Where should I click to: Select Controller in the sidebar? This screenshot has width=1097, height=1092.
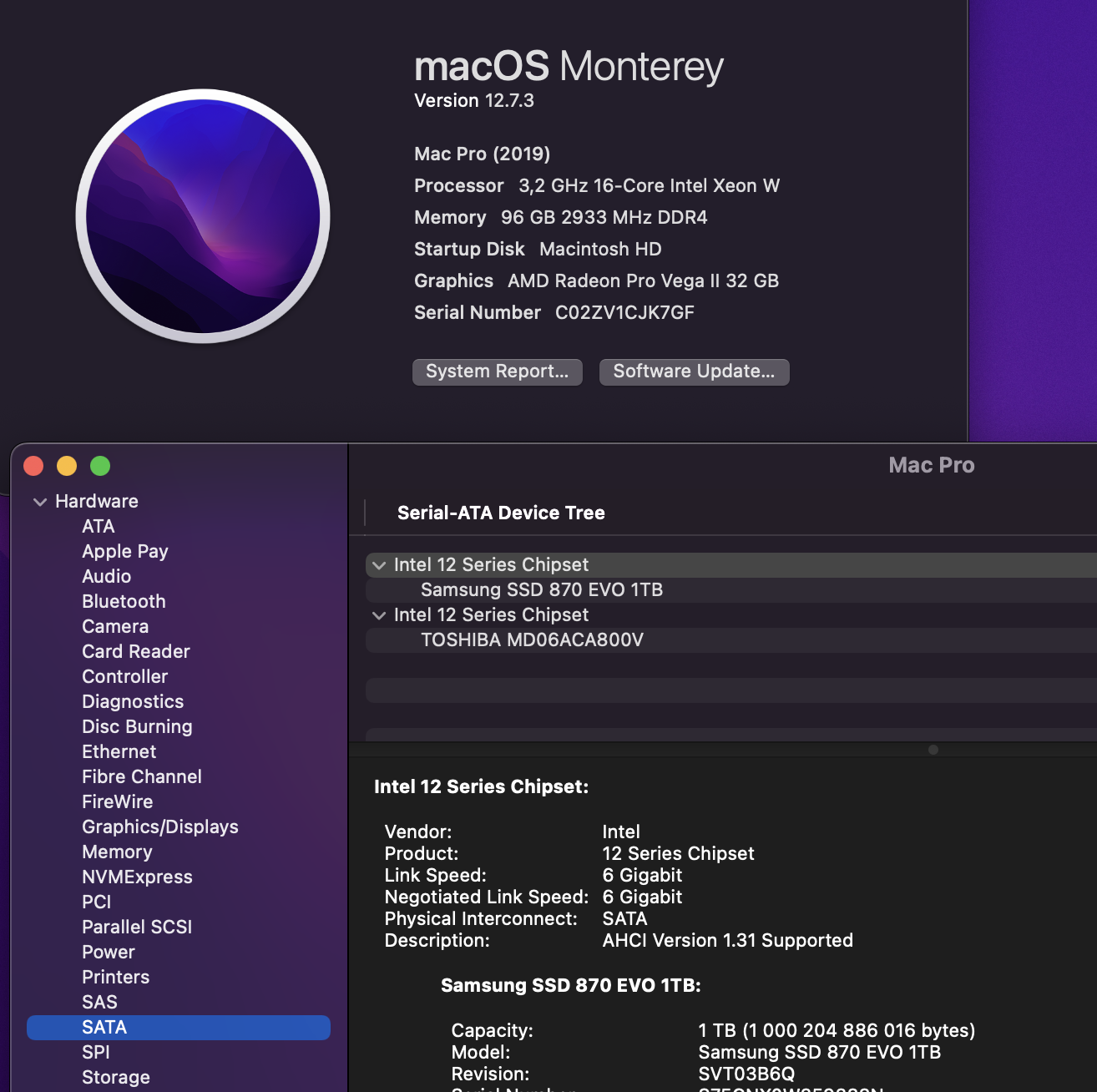(x=125, y=677)
